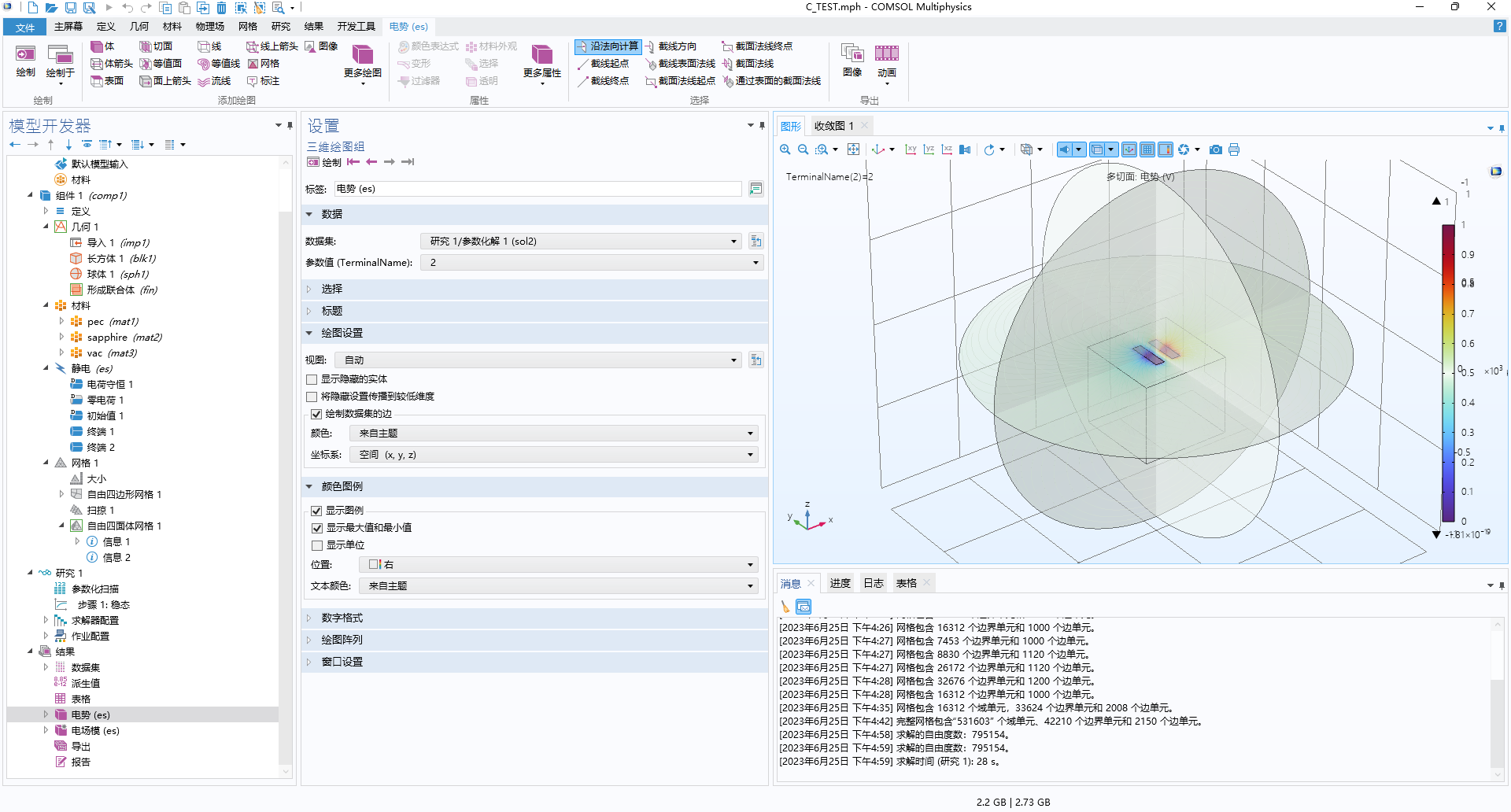Click the print icon in graphics toolbar
The height and width of the screenshot is (812, 1511).
click(1234, 149)
